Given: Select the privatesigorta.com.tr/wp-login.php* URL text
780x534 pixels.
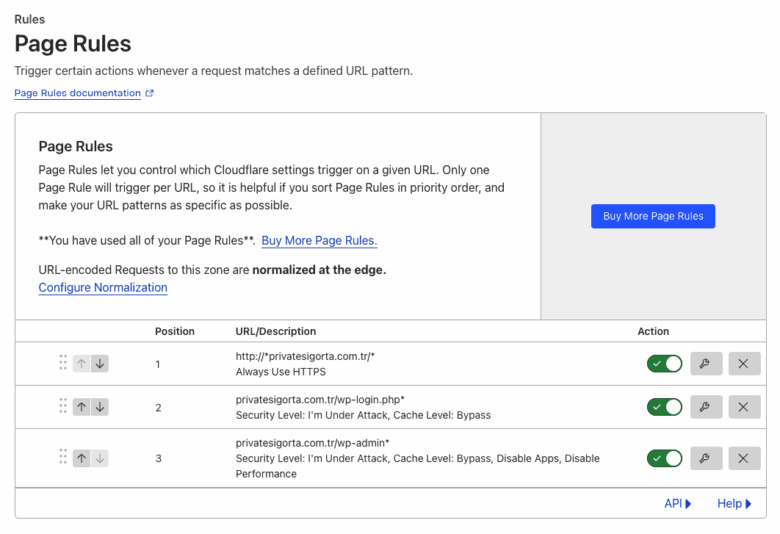Looking at the screenshot, I should [320, 400].
